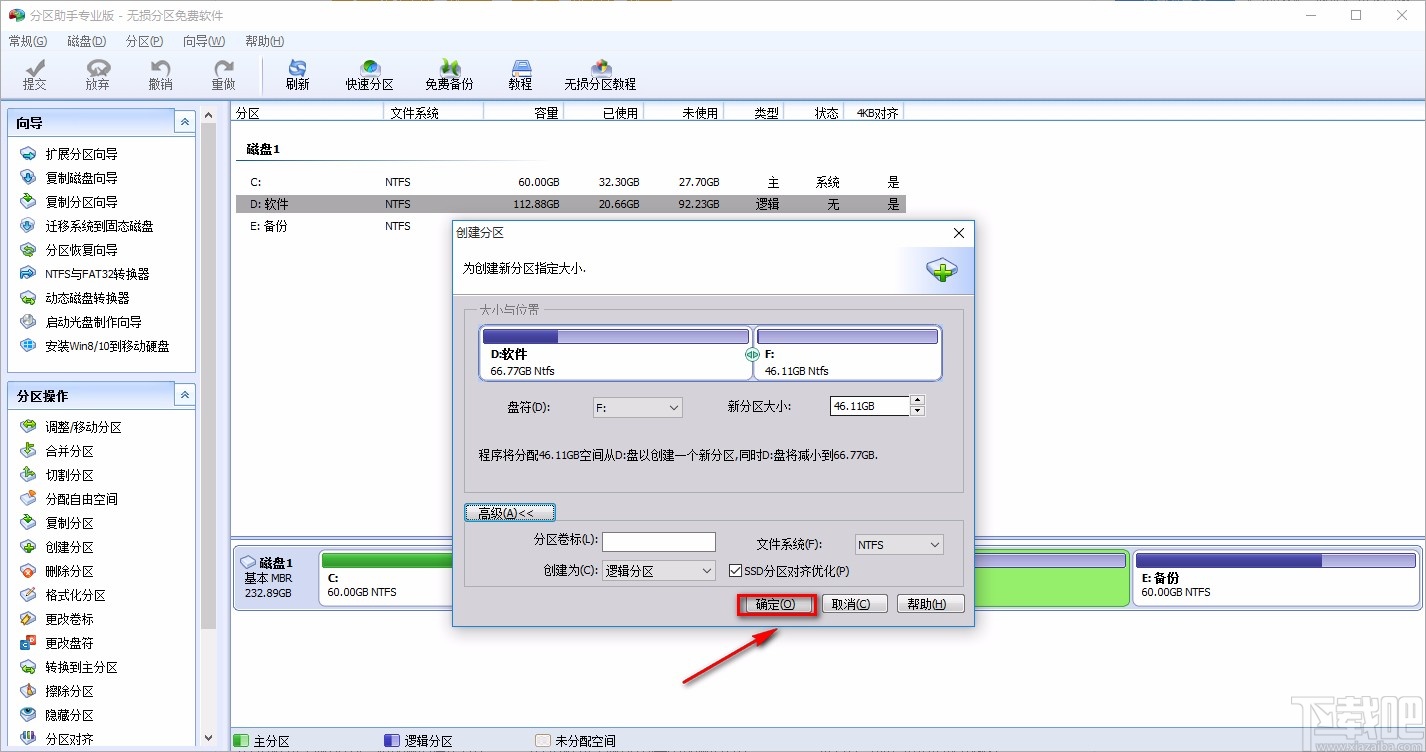This screenshot has height=752, width=1426.
Task: Collapse advanced options via 高级(A)<<
Action: (509, 513)
